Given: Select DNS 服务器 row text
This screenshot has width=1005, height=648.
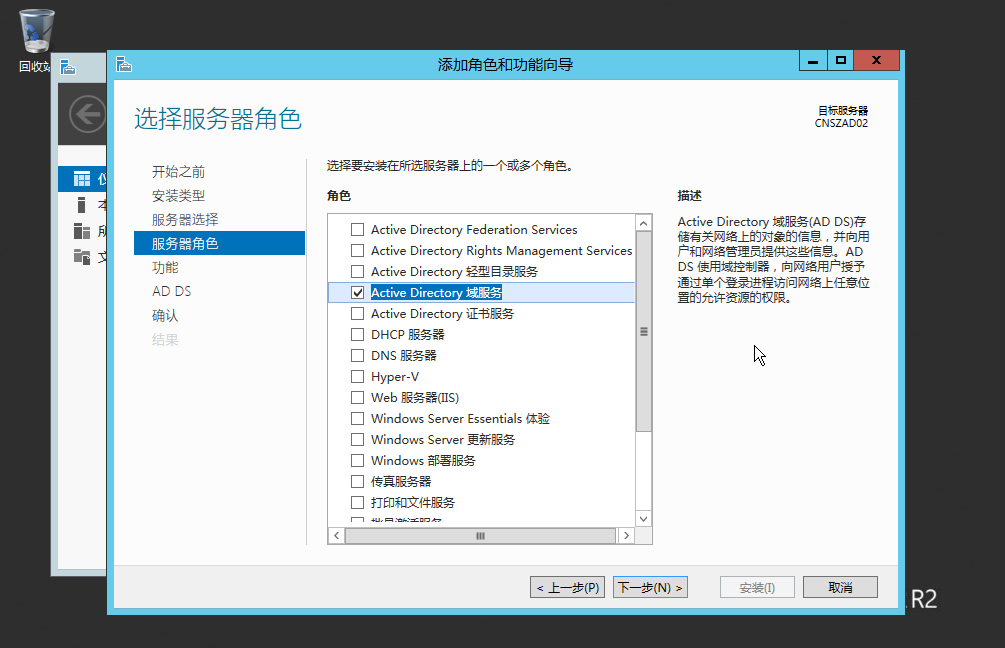Looking at the screenshot, I should coord(404,356).
